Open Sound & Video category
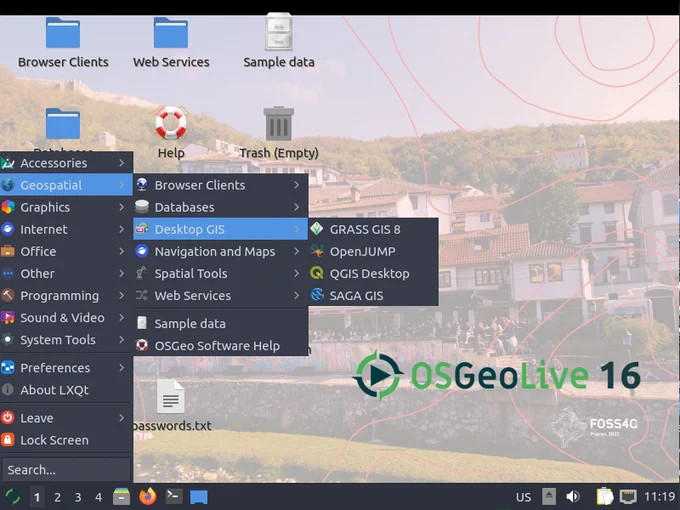The width and height of the screenshot is (680, 510). pyautogui.click(x=66, y=317)
